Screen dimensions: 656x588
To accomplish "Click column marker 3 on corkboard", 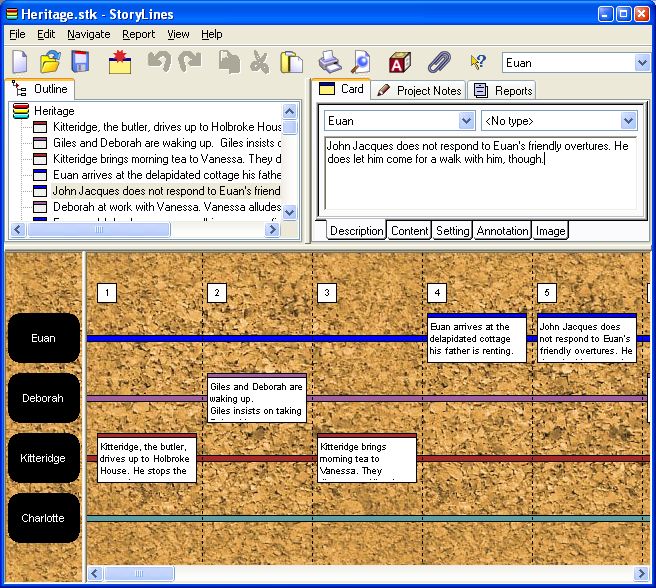I will [327, 293].
